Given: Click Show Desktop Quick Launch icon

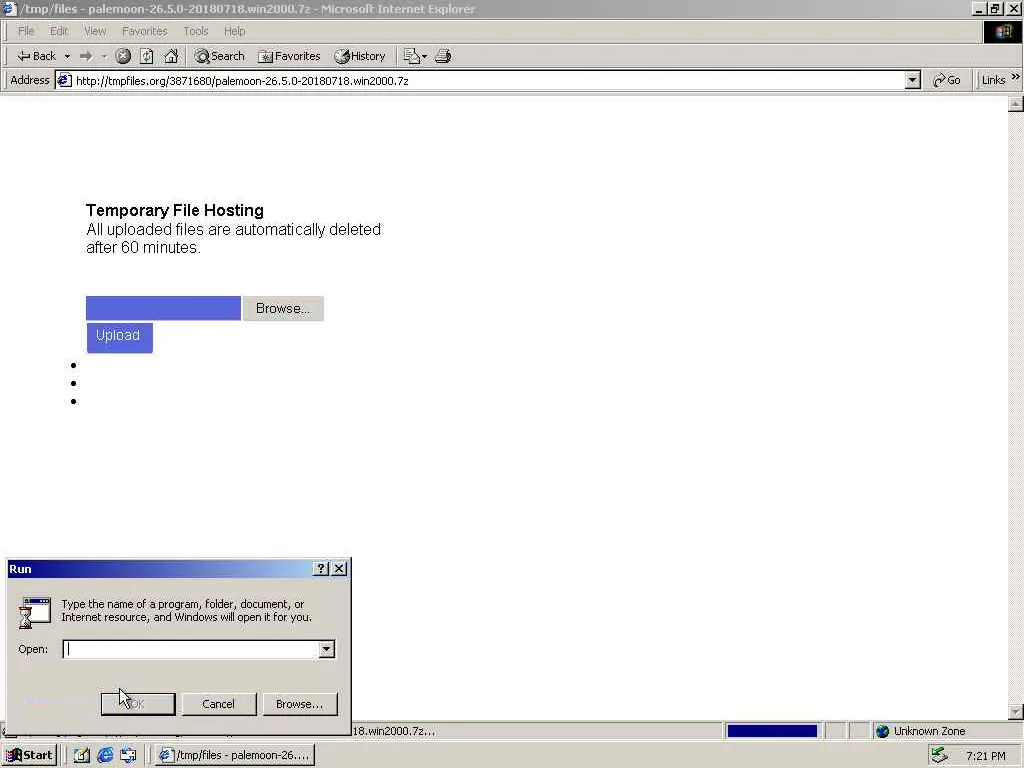Looking at the screenshot, I should pyautogui.click(x=82, y=756).
